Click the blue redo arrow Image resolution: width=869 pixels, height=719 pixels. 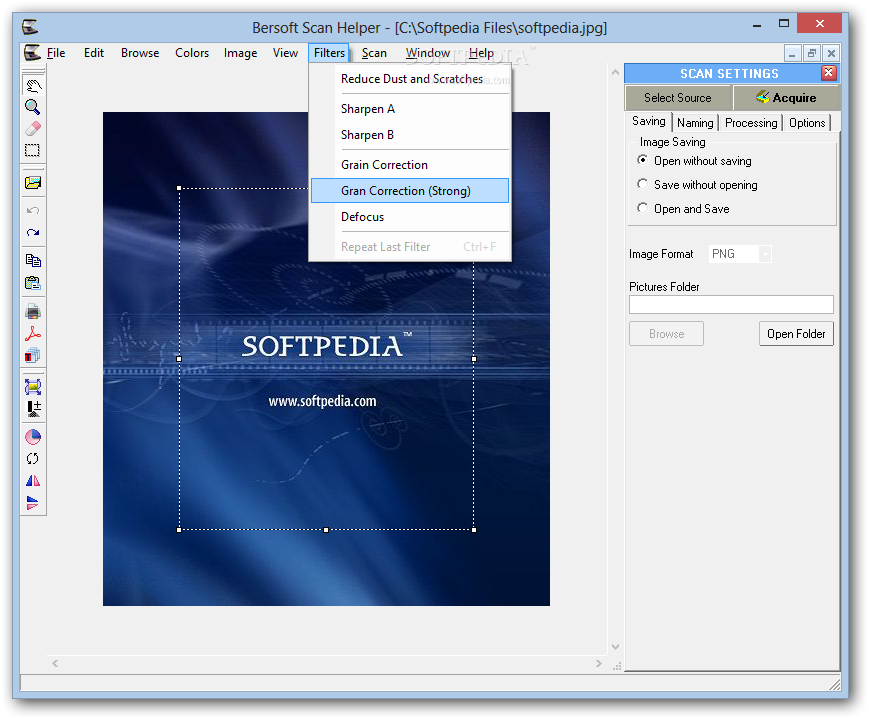[x=33, y=233]
